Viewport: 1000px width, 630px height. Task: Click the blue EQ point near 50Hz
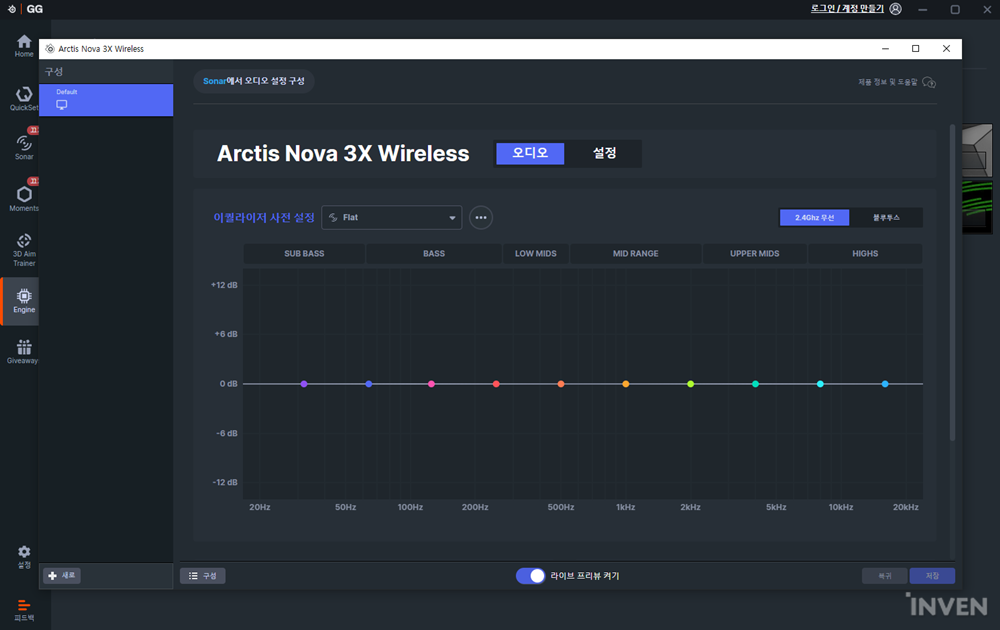point(369,384)
